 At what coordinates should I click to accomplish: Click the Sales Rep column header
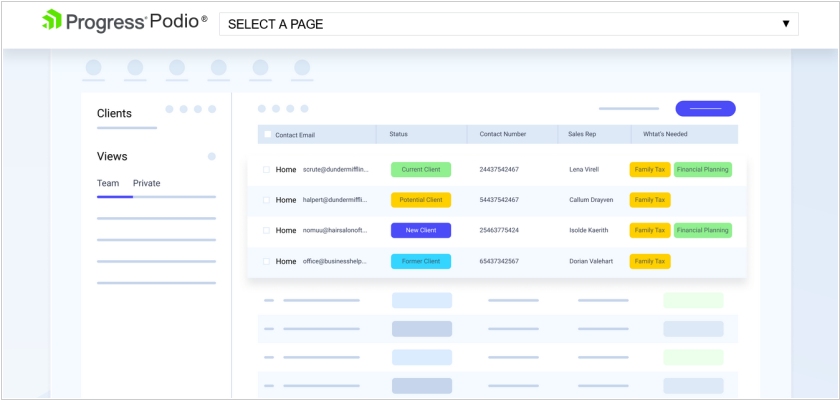pos(583,134)
